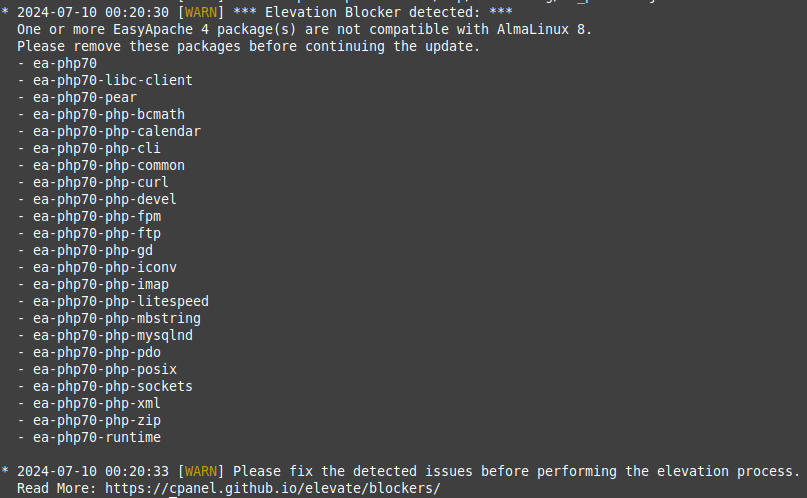The height and width of the screenshot is (498, 807).
Task: Click the ea-php70-php-mbstring entry
Action: point(116,318)
